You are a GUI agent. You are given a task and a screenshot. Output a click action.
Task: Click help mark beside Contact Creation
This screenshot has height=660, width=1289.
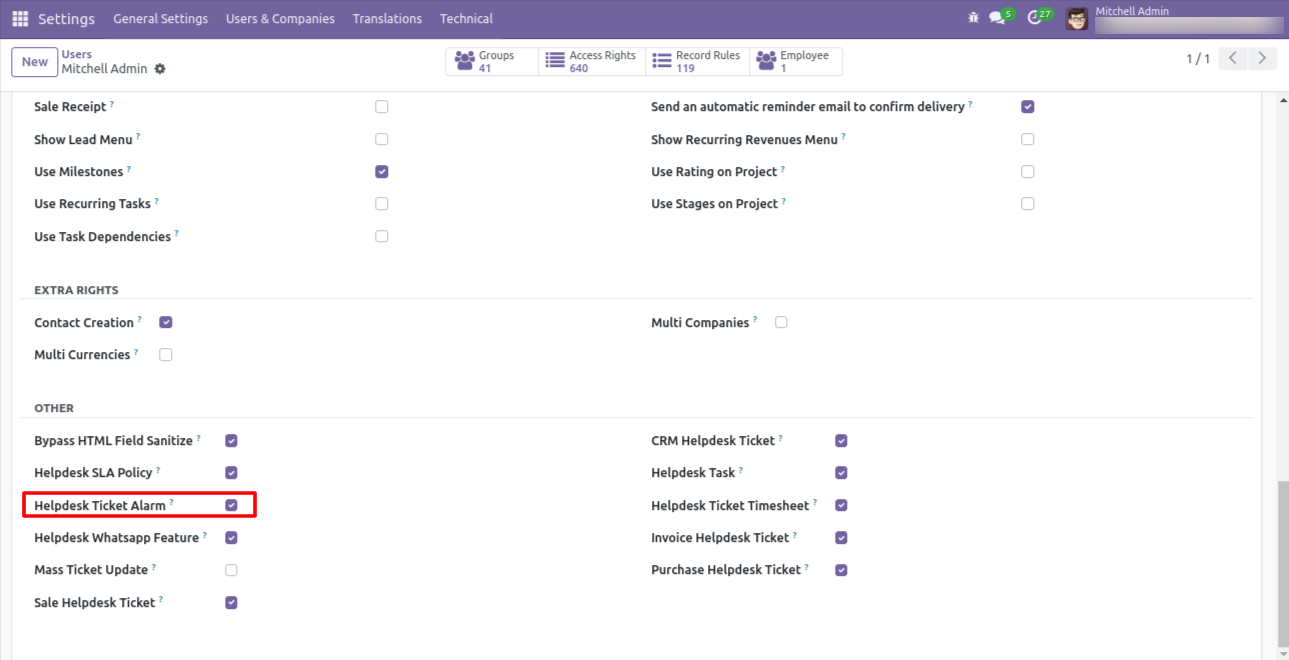pos(140,319)
